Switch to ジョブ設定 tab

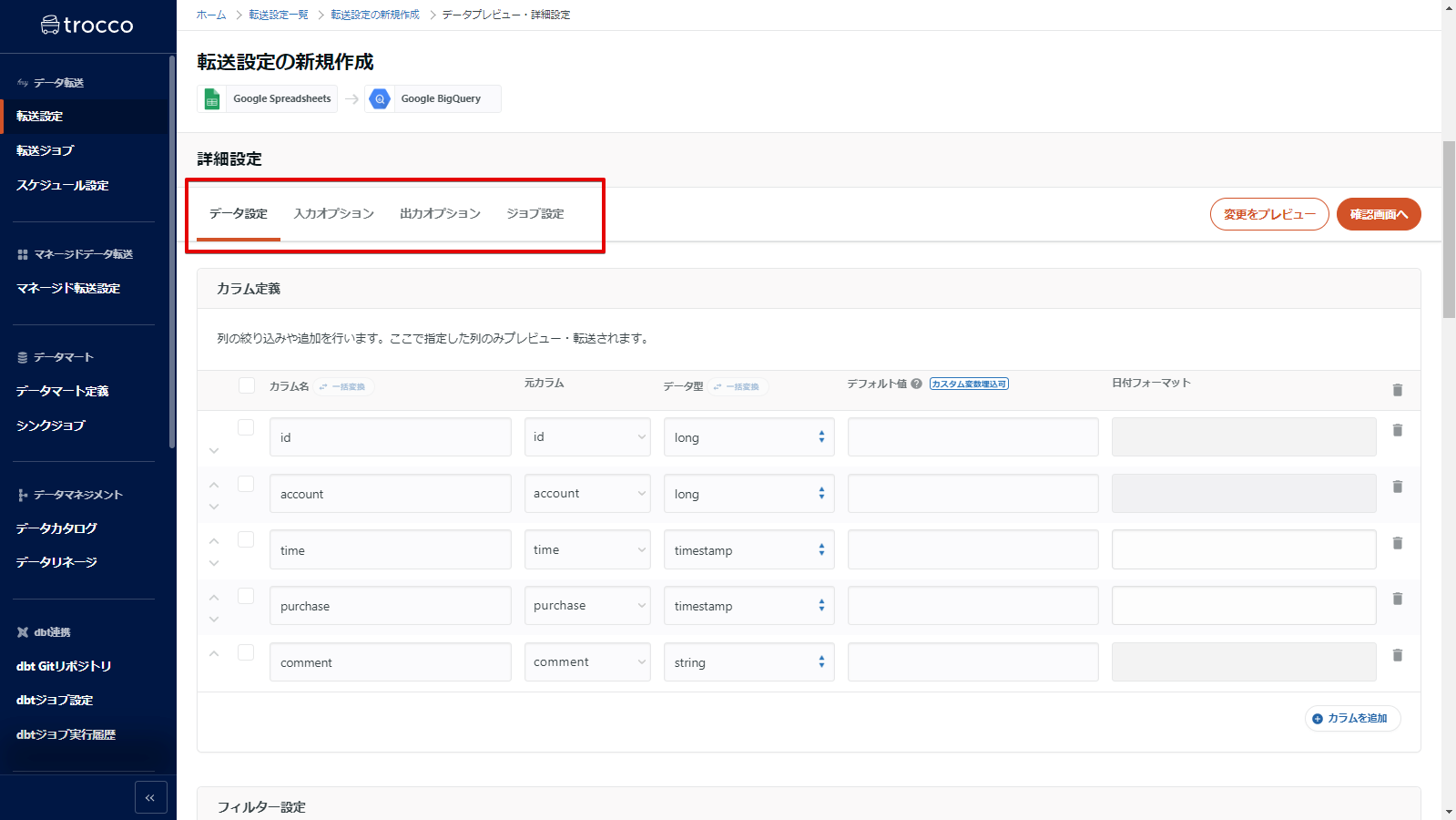tap(535, 214)
